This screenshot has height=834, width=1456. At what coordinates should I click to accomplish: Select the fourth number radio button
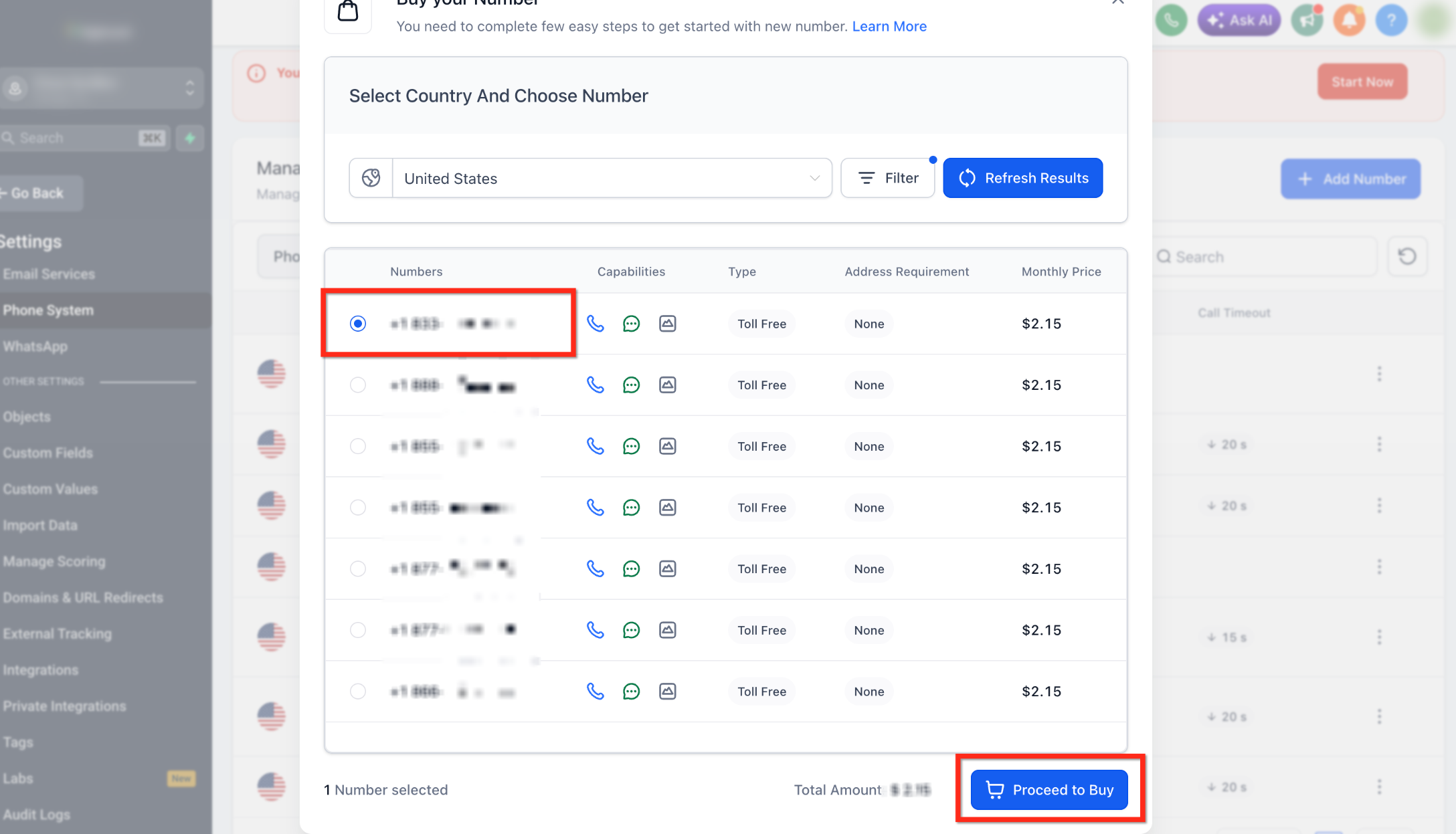coord(358,508)
